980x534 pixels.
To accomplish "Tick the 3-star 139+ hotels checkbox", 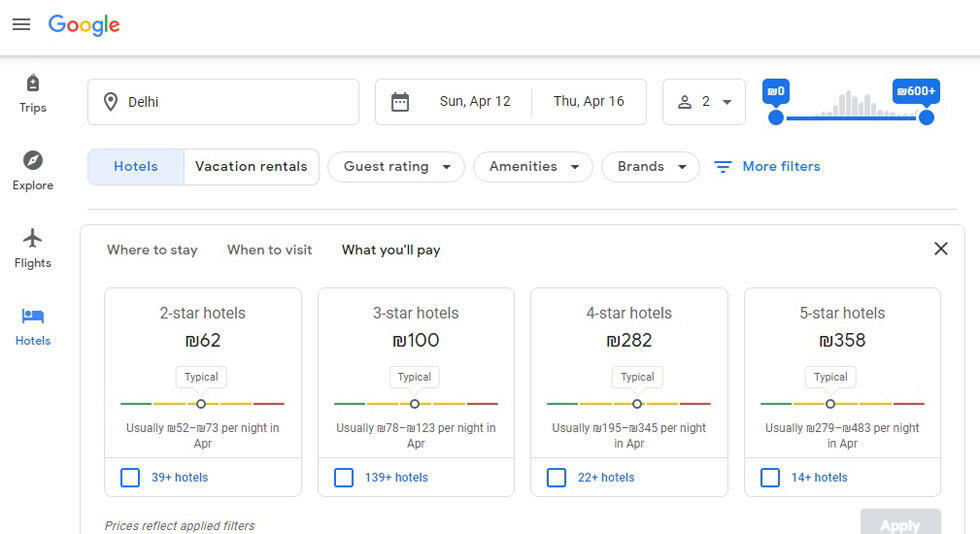I will (344, 478).
